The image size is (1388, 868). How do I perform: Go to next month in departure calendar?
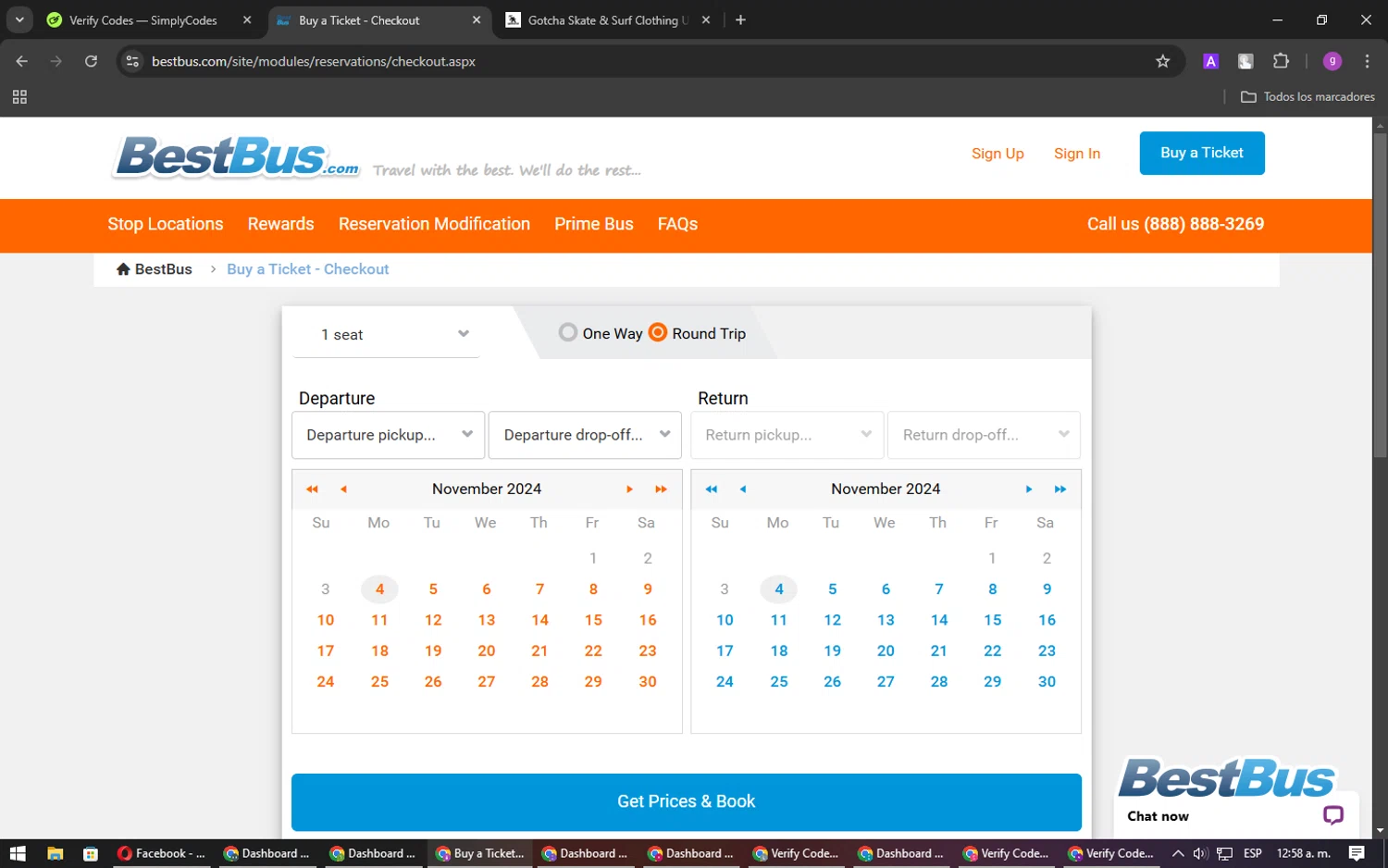point(629,489)
